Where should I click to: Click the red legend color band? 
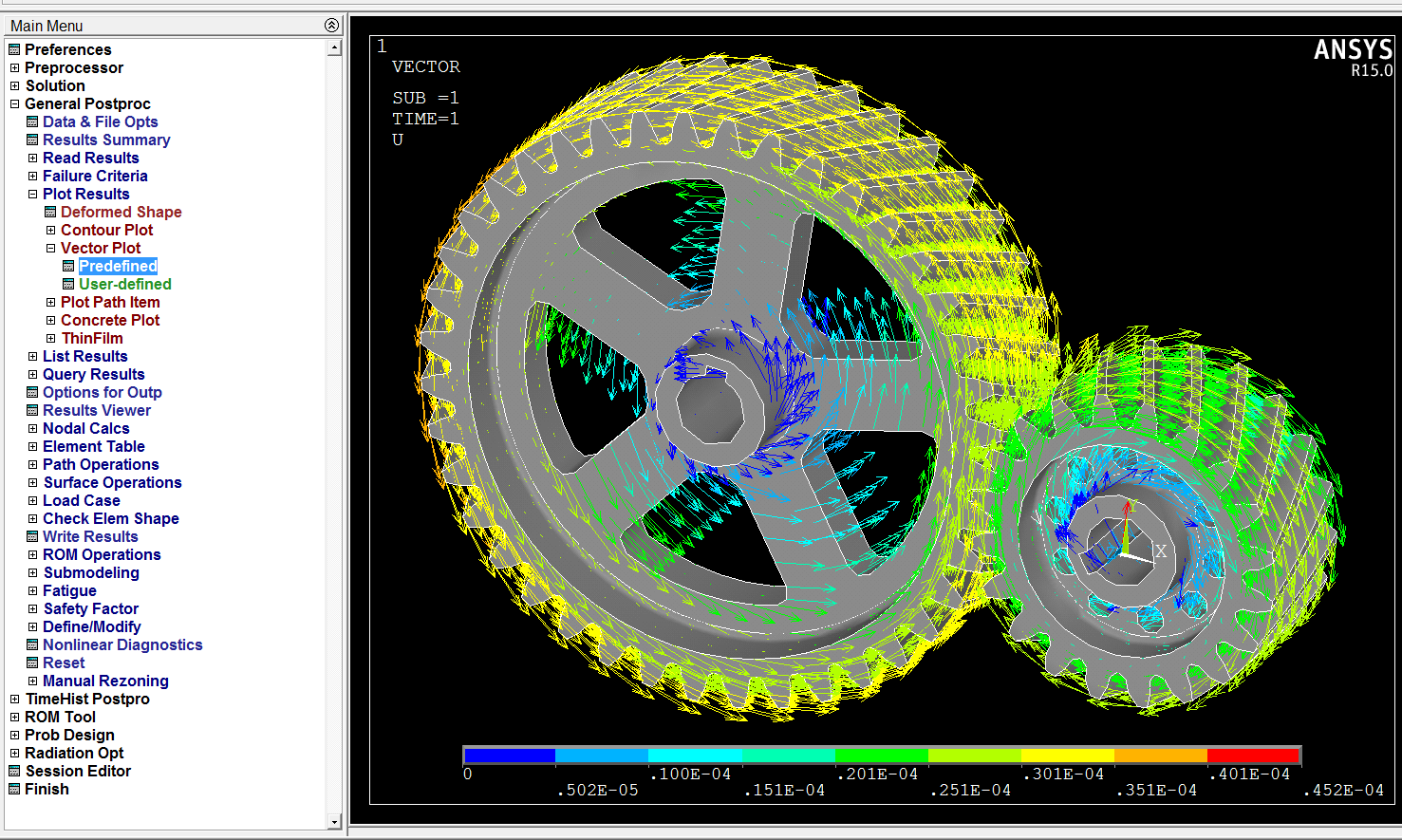(1253, 756)
